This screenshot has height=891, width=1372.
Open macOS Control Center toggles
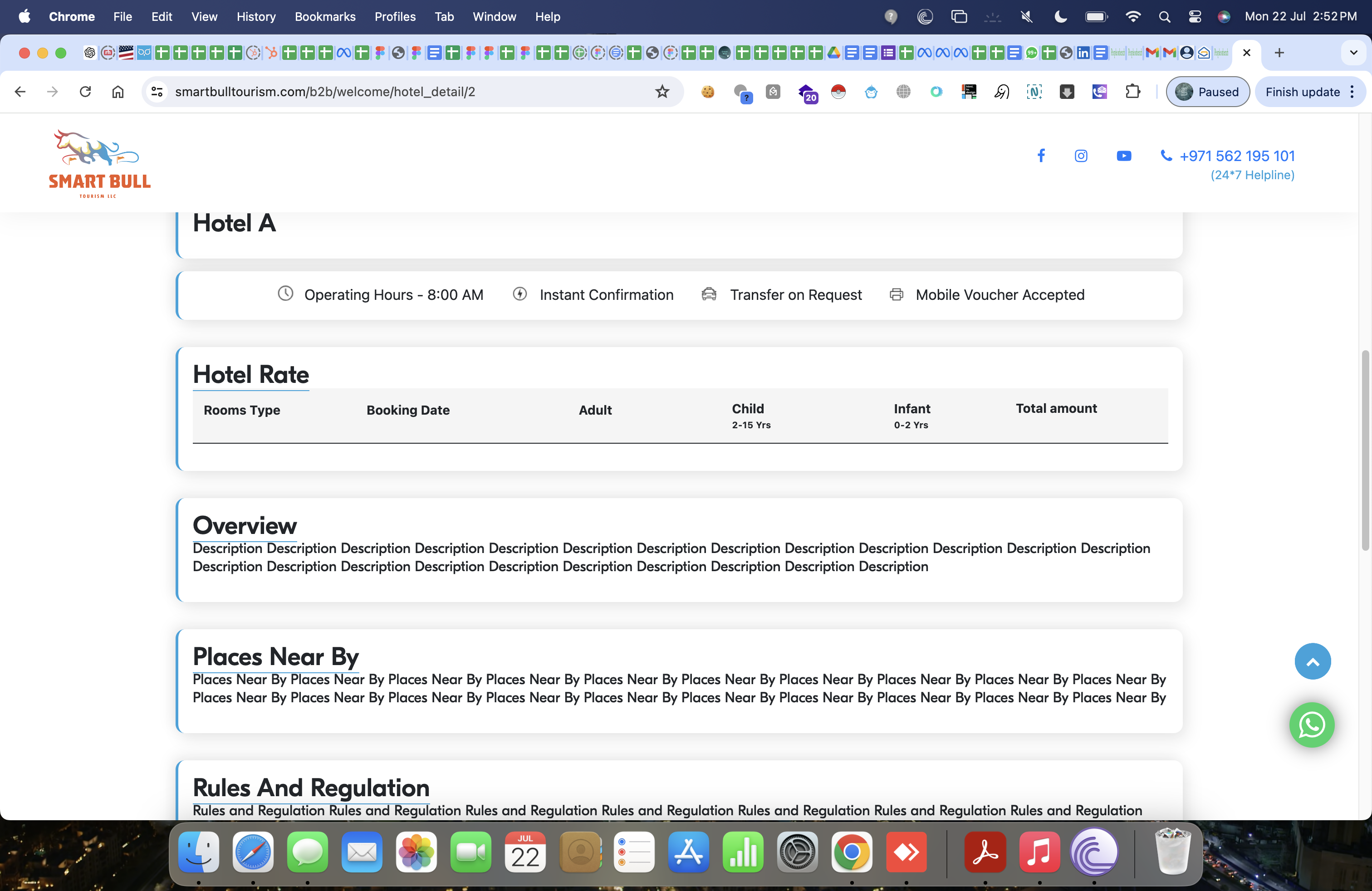1195,17
